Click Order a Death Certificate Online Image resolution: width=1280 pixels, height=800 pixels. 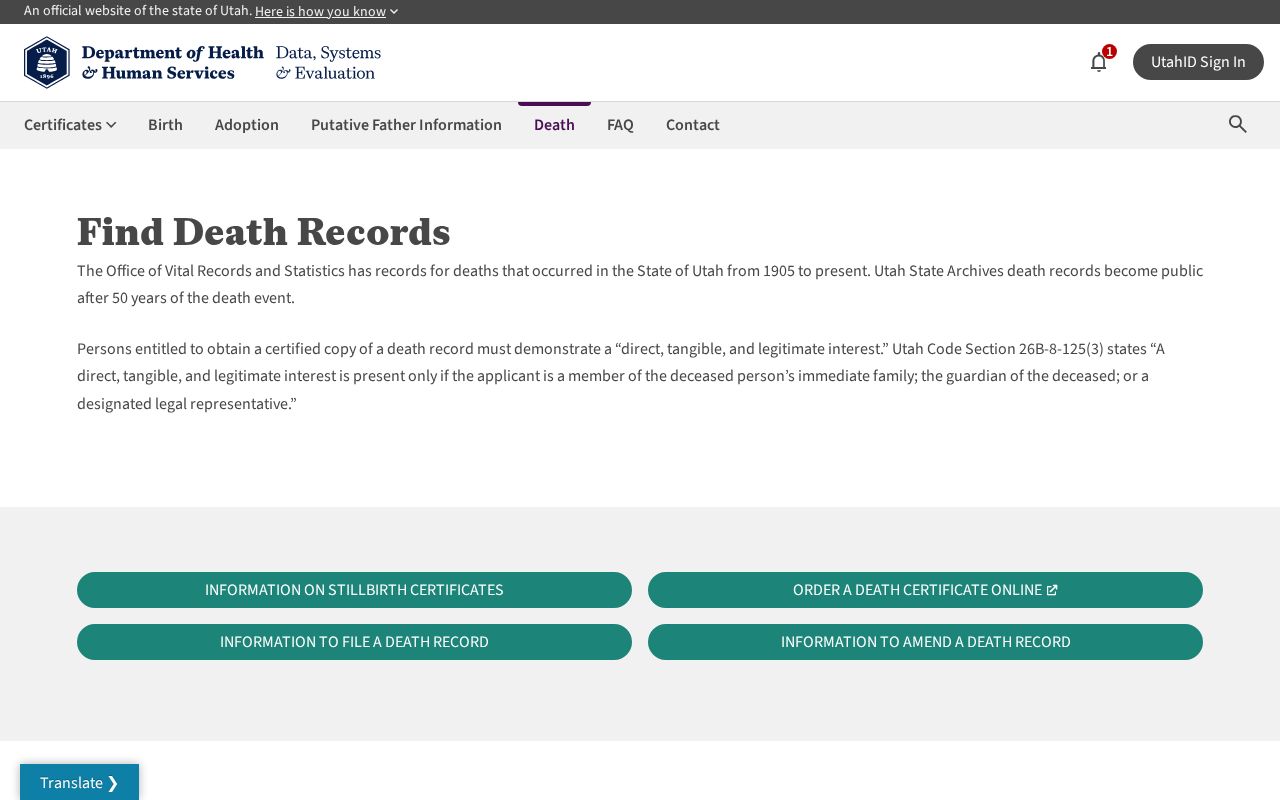tap(925, 590)
